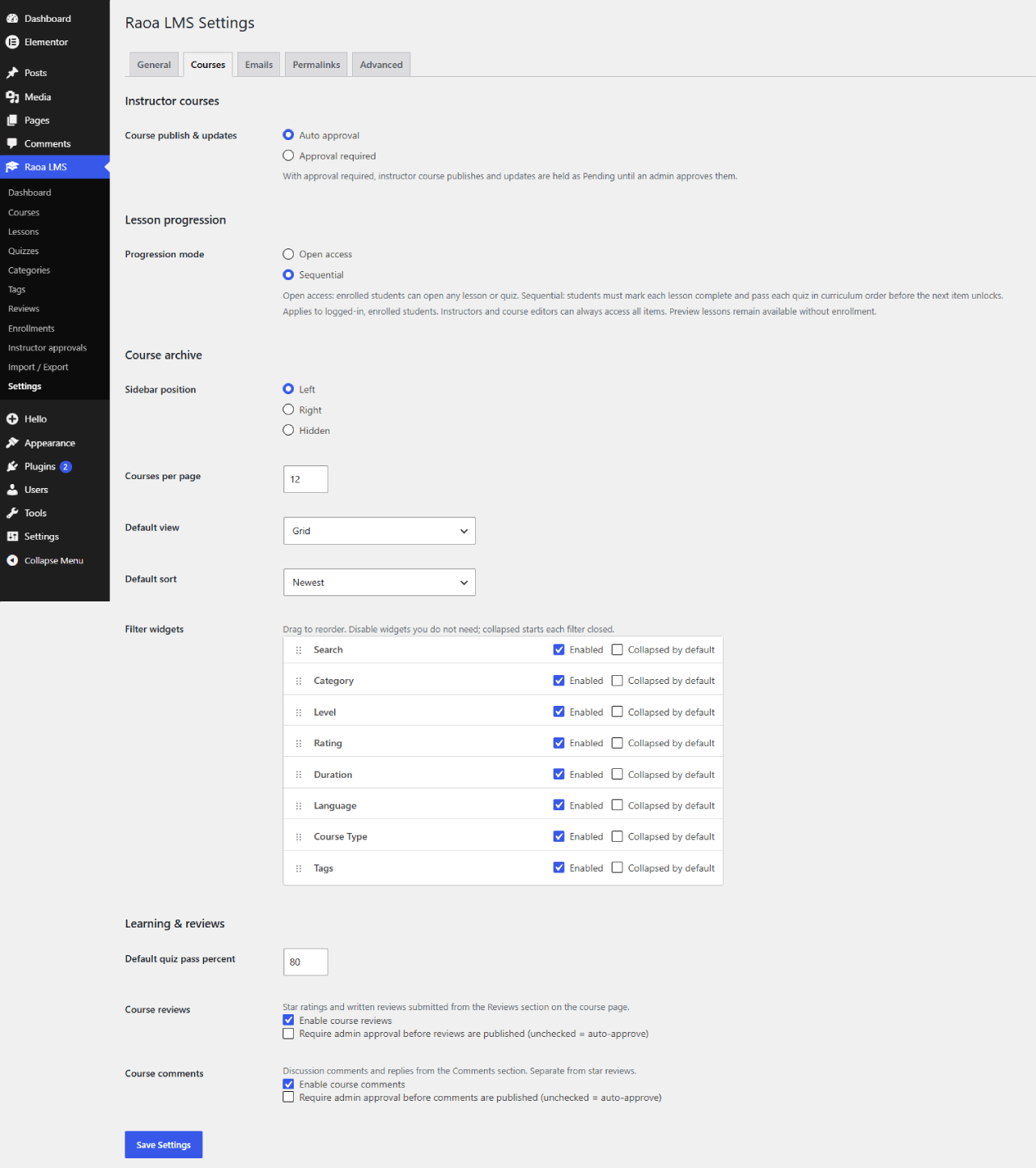Screen dimensions: 1036x1168
Task: Set sidebar position to Right
Action: point(288,410)
